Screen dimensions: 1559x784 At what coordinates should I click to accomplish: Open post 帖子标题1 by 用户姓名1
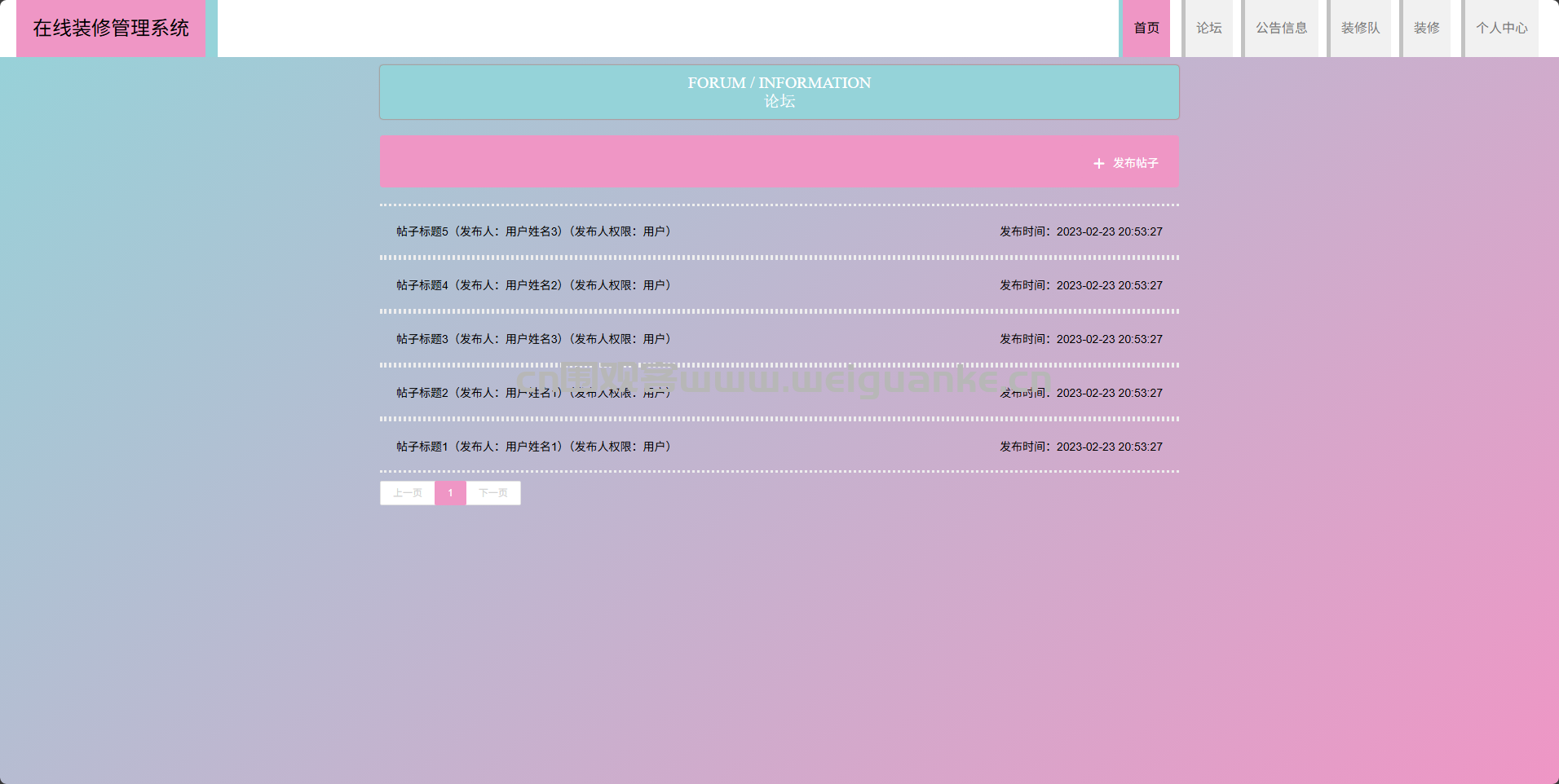pos(533,447)
